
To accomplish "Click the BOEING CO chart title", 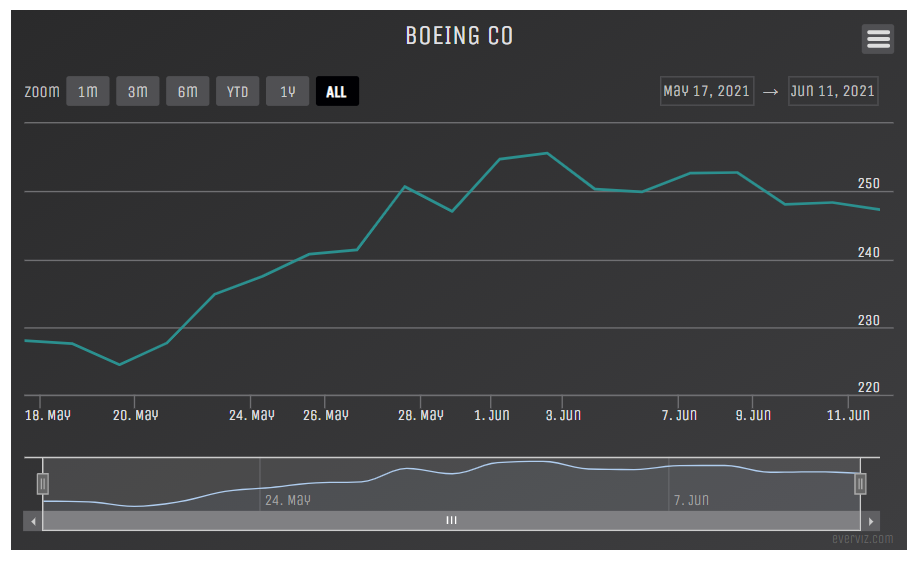I will tap(459, 36).
